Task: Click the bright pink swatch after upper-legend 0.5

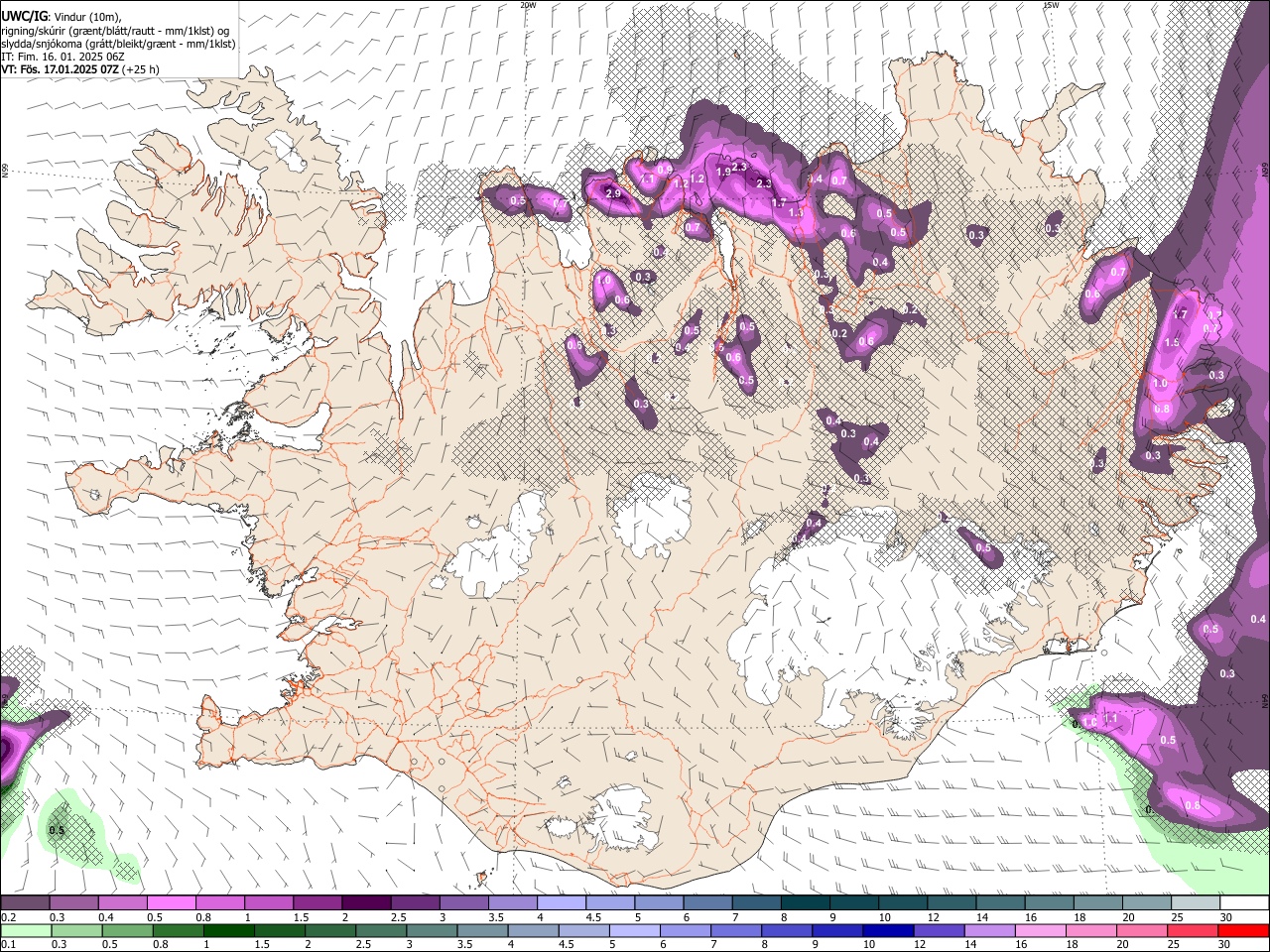Action: 171,903
